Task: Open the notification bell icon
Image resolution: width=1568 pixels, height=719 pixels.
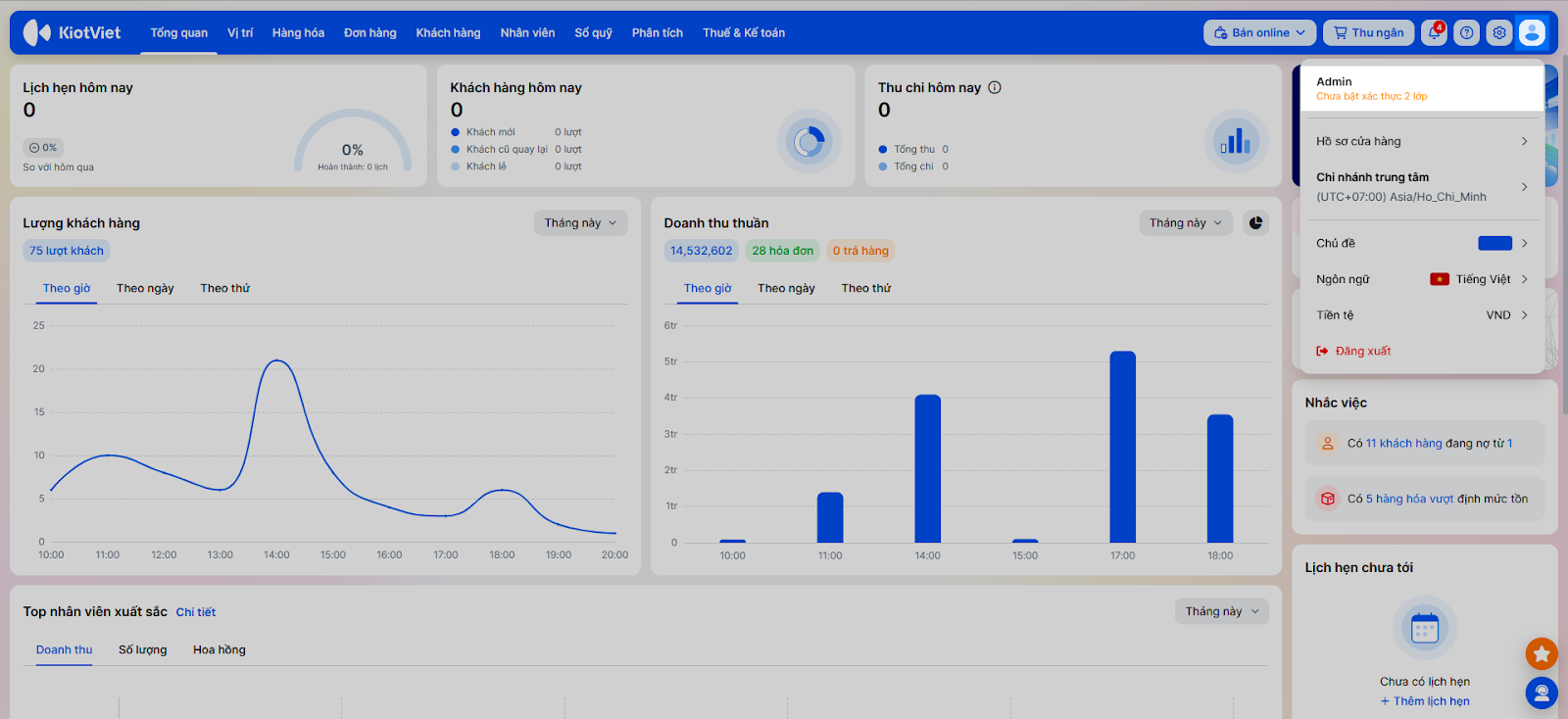Action: point(1434,32)
